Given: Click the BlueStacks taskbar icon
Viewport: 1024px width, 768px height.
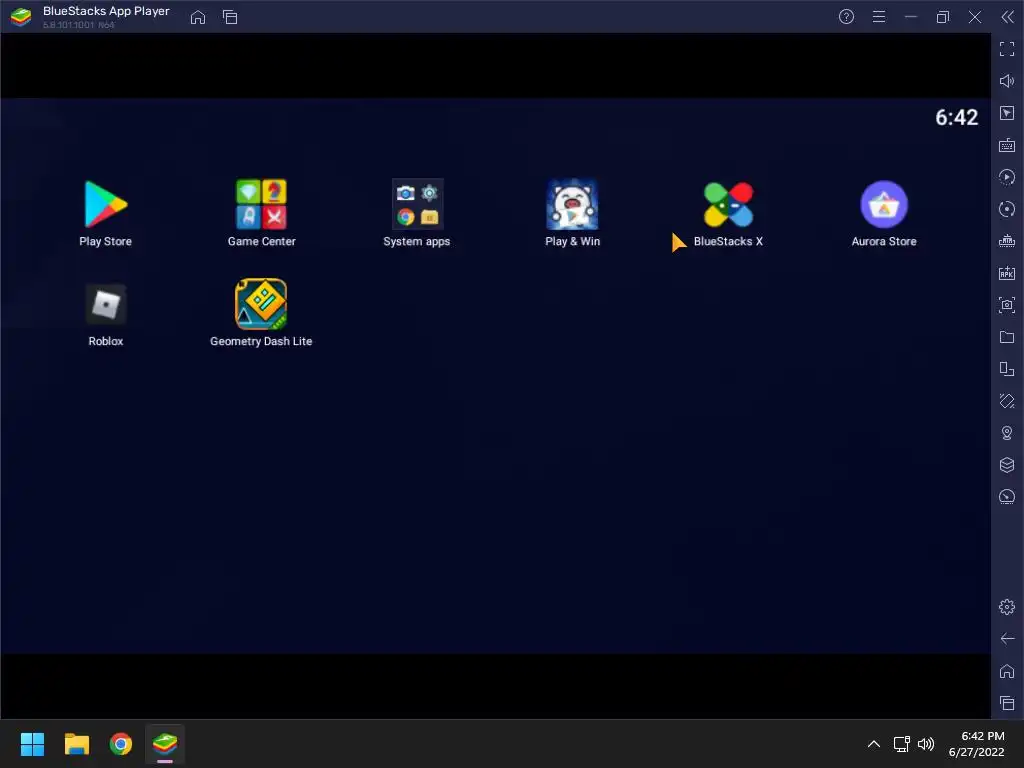Looking at the screenshot, I should [165, 743].
